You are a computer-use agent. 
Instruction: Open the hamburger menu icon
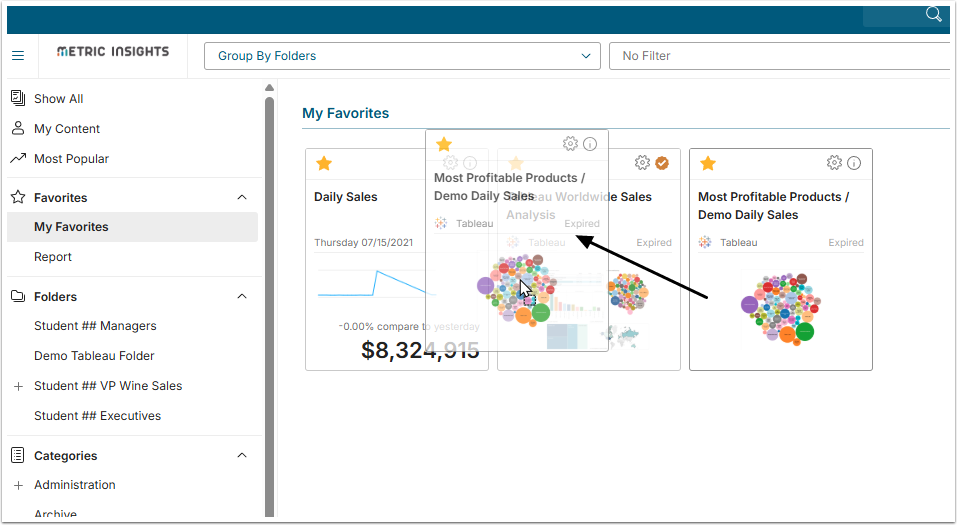click(18, 55)
